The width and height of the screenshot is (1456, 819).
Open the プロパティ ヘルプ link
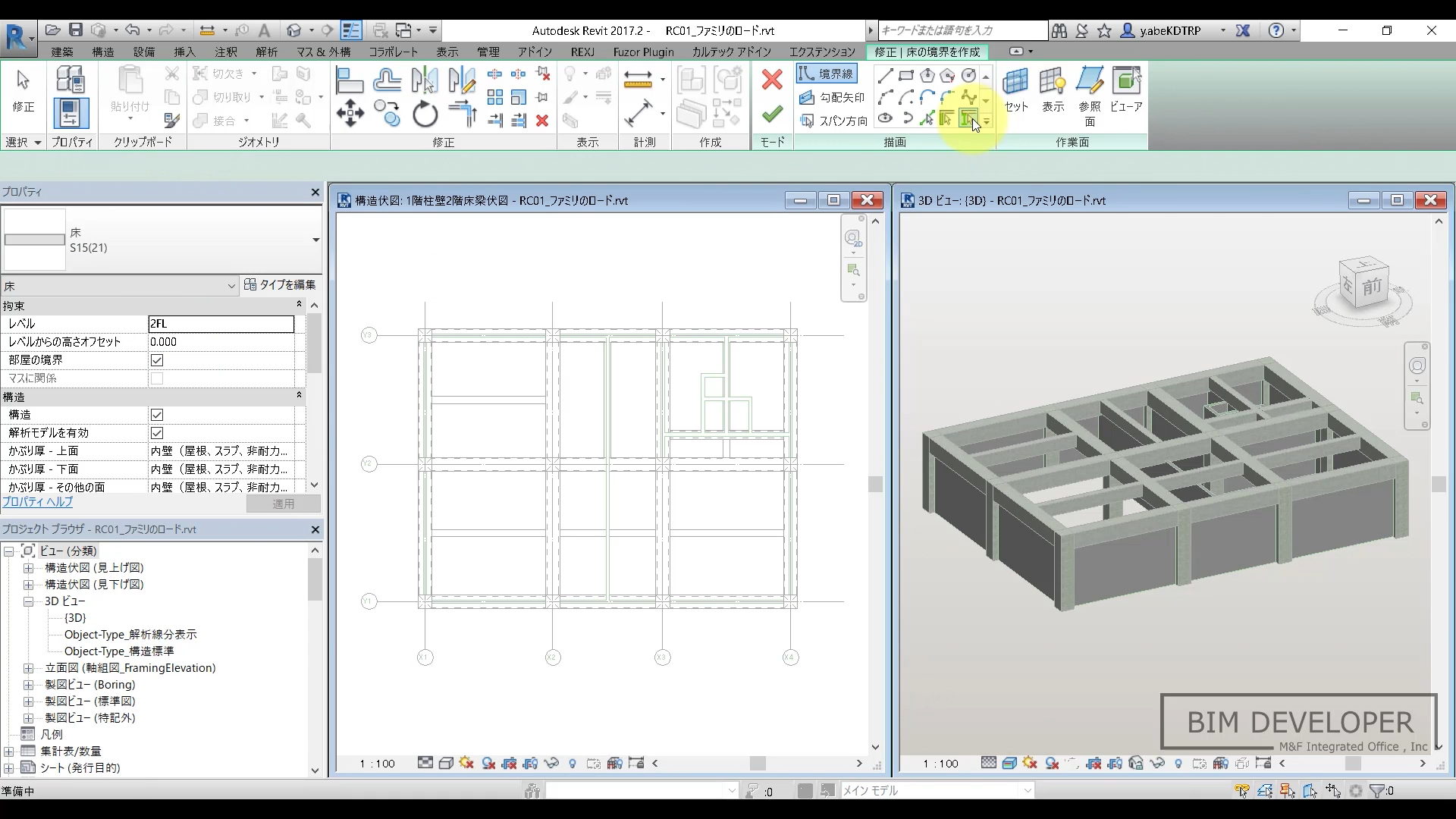click(x=37, y=502)
